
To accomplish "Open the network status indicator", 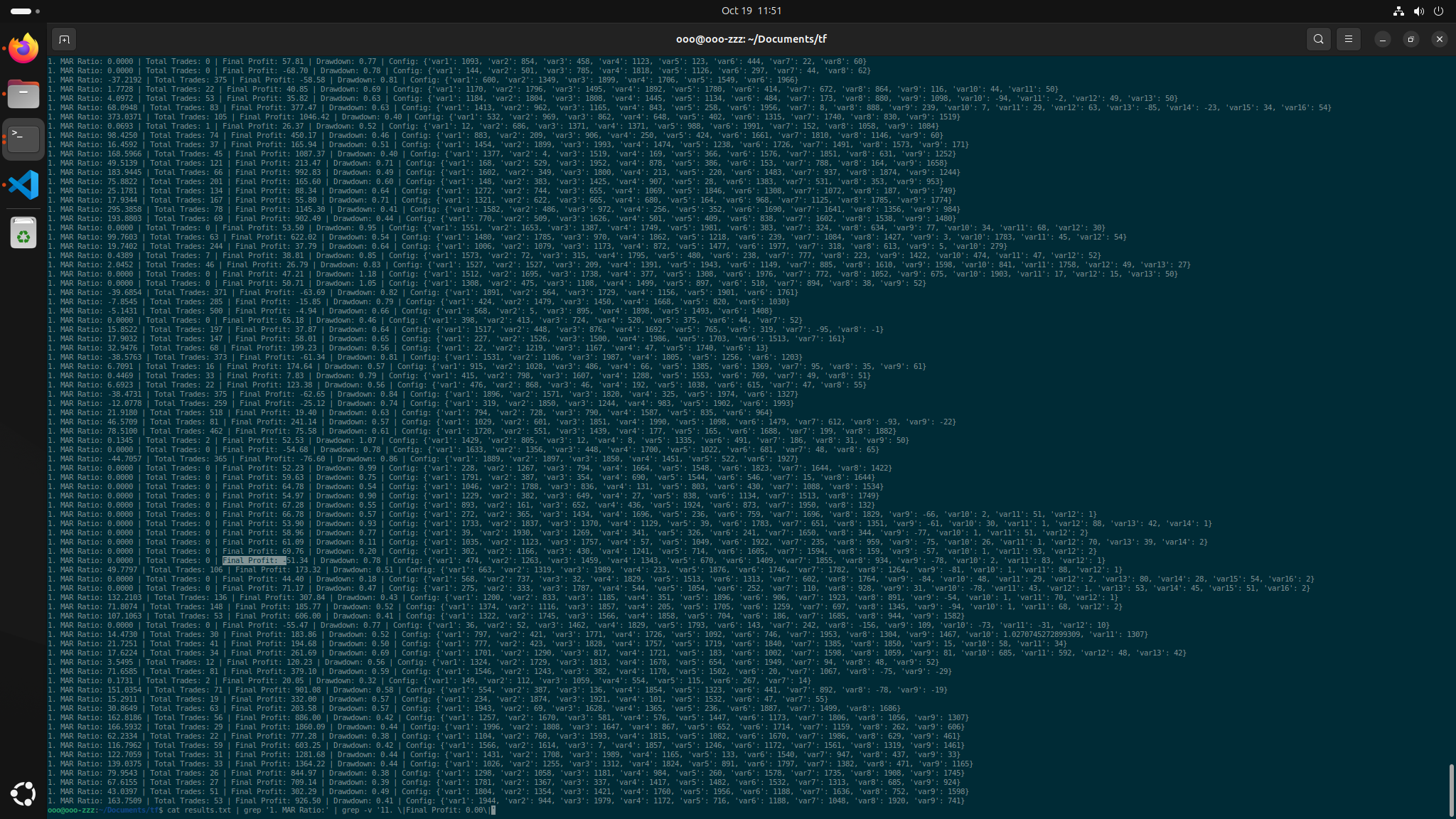I will tap(1398, 11).
